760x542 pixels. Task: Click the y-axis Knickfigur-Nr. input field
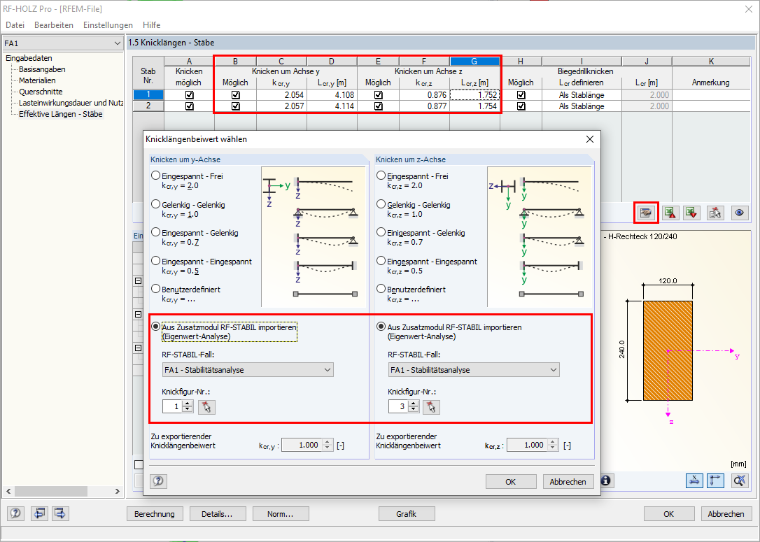pyautogui.click(x=172, y=406)
